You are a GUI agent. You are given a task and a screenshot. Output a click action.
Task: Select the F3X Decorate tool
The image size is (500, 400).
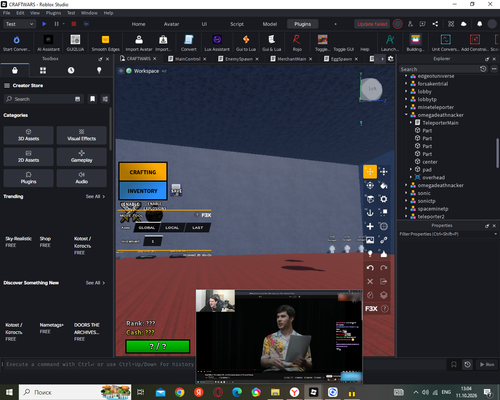click(x=384, y=254)
